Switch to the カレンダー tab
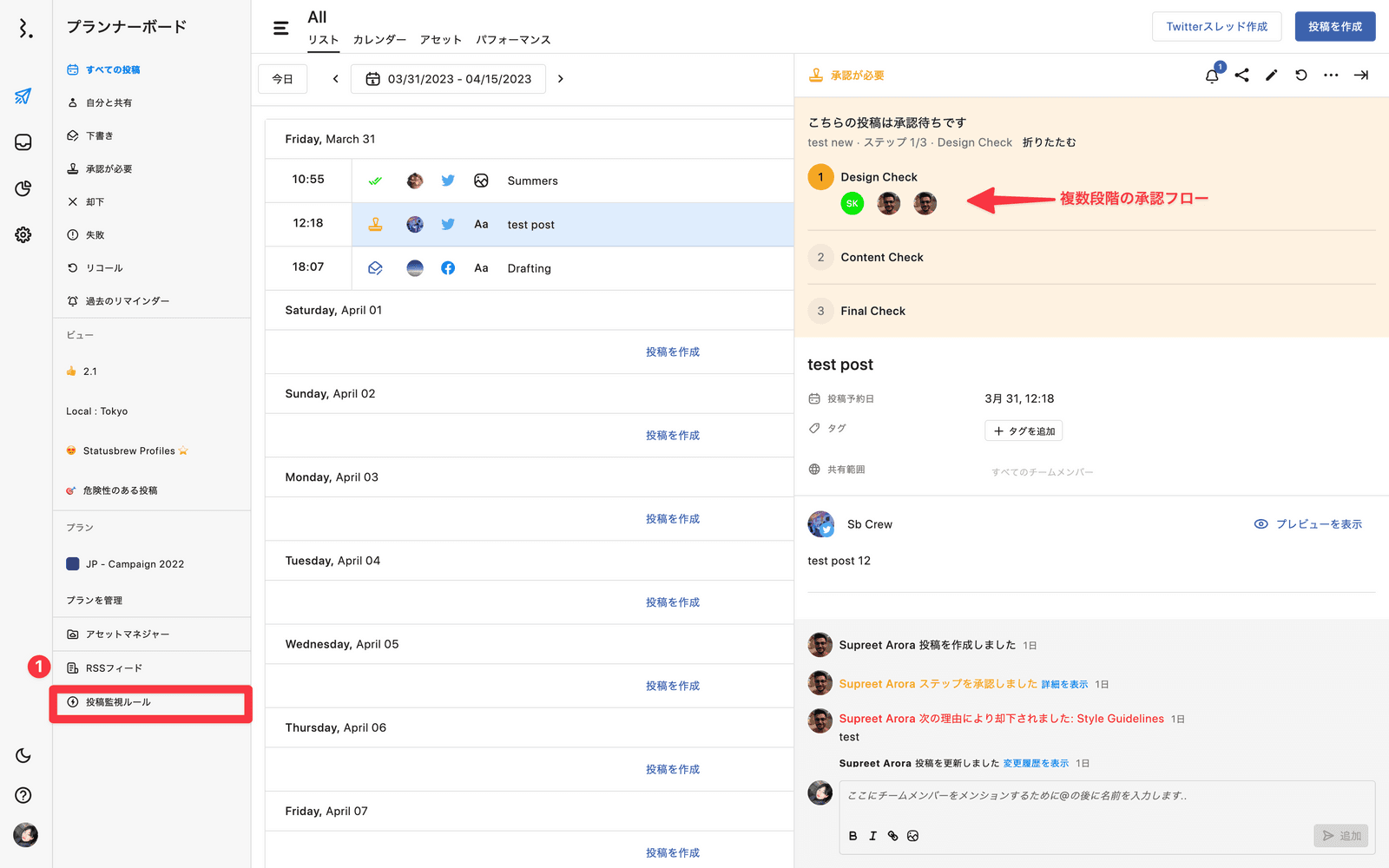 tap(379, 40)
